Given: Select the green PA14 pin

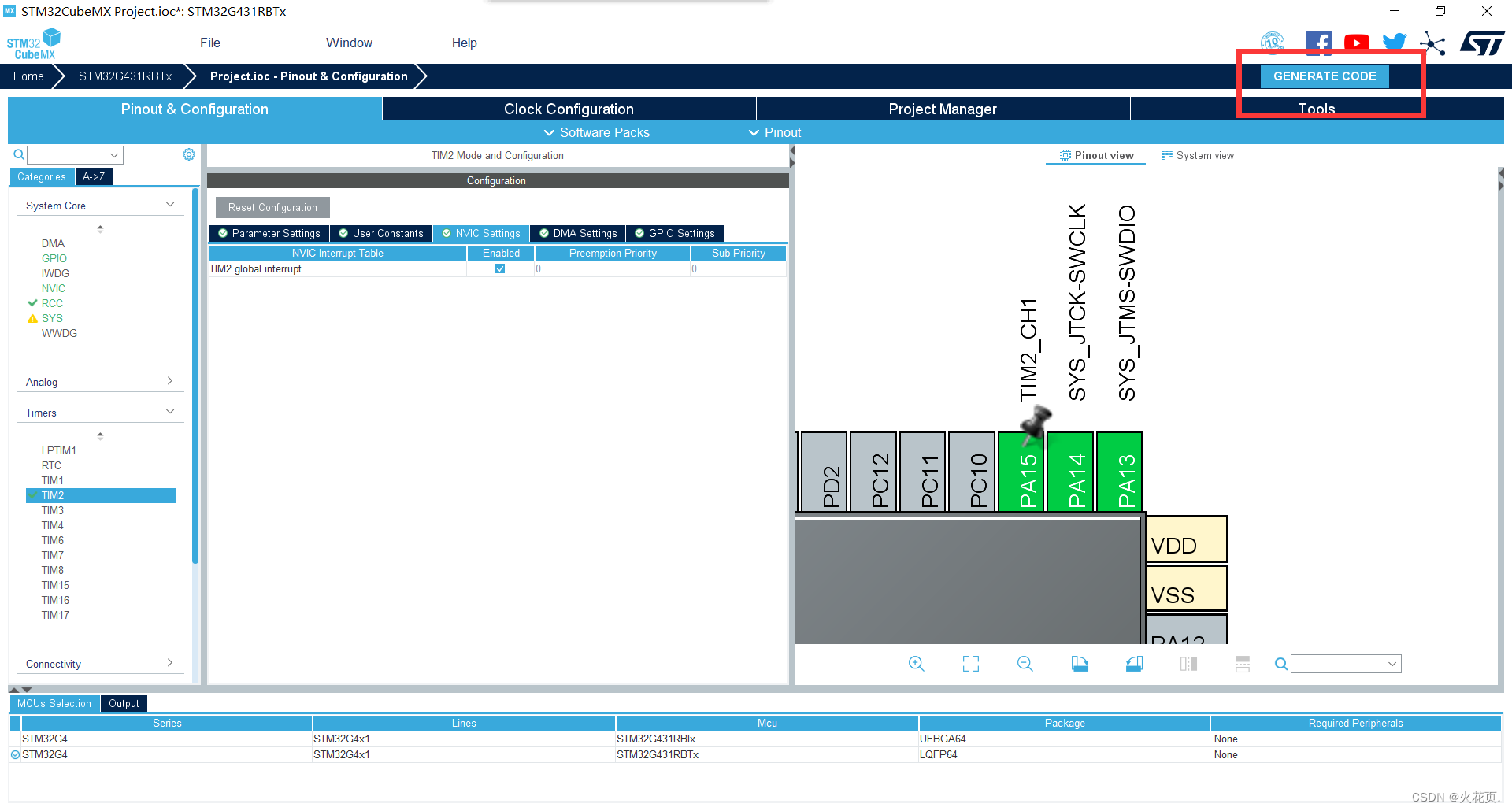Looking at the screenshot, I should tap(1070, 472).
